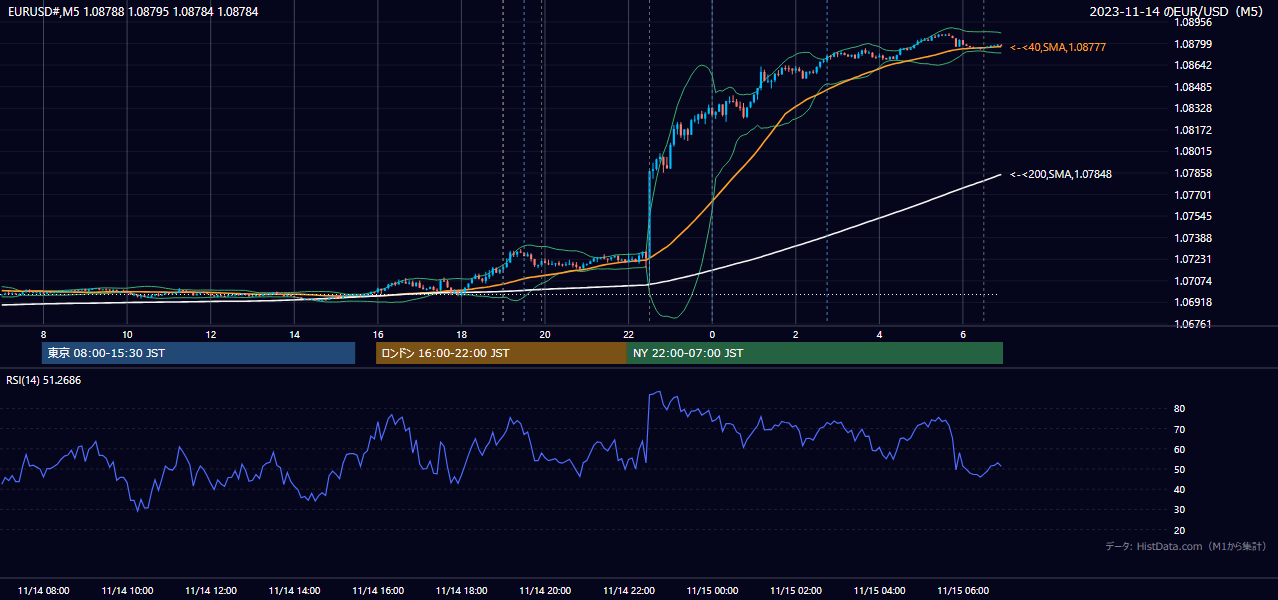Click the bottom time label 11/14 12:00

pyautogui.click(x=211, y=591)
